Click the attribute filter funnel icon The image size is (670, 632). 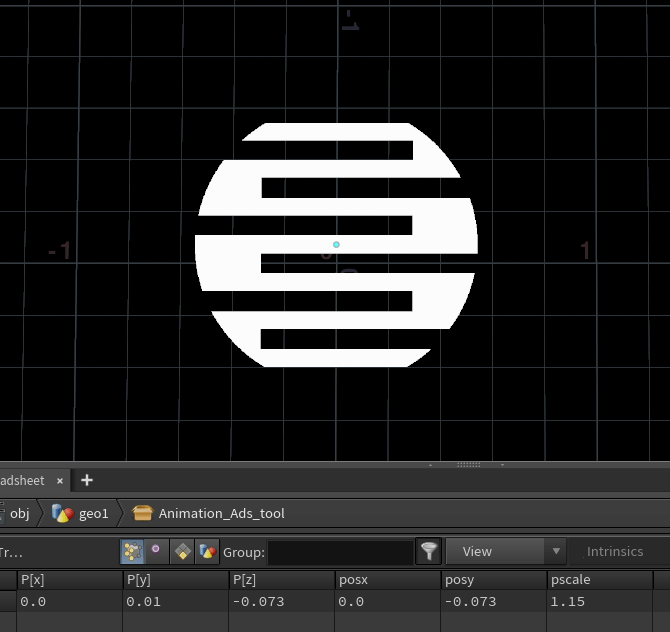(x=429, y=551)
